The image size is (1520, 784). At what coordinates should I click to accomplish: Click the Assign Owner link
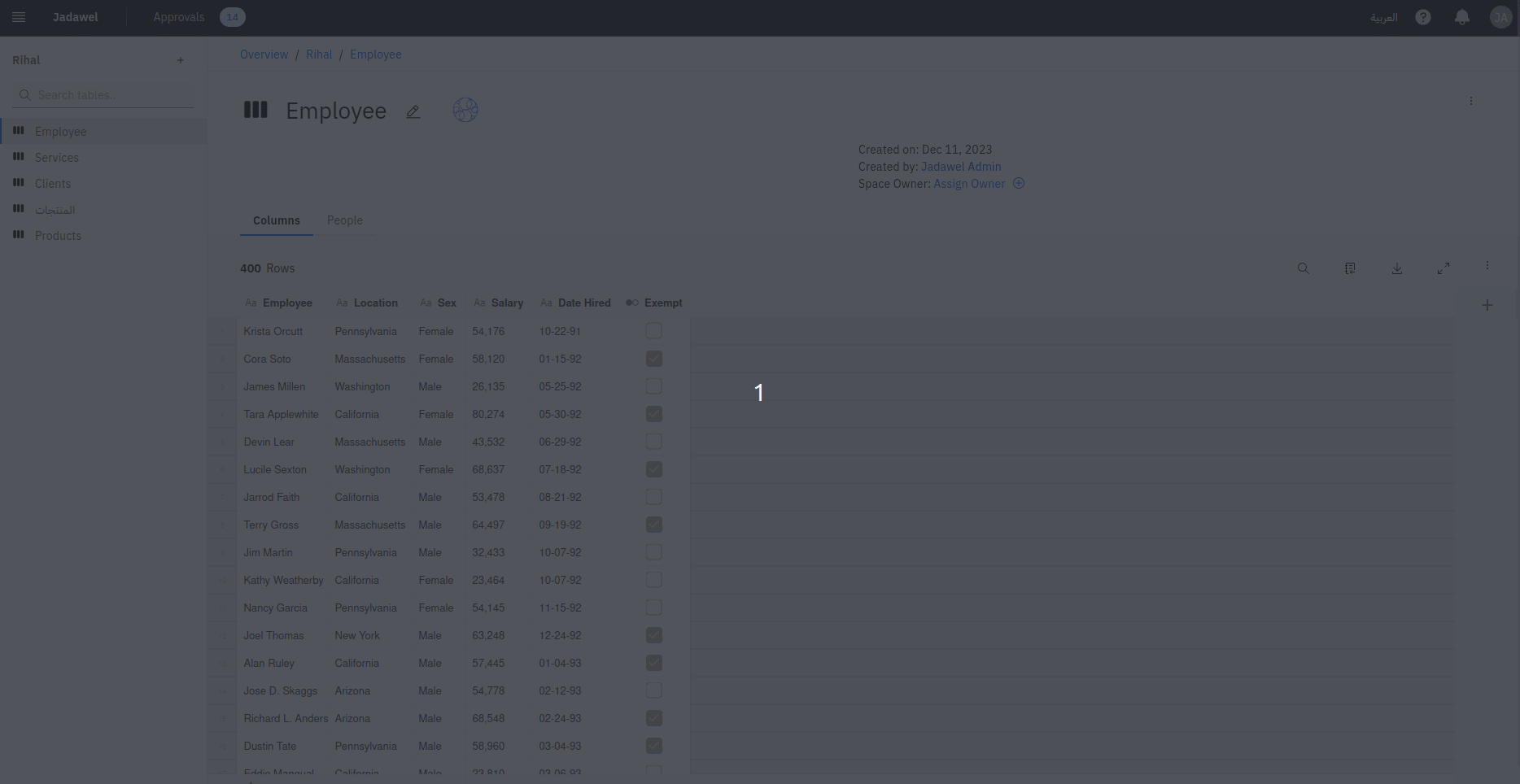968,184
